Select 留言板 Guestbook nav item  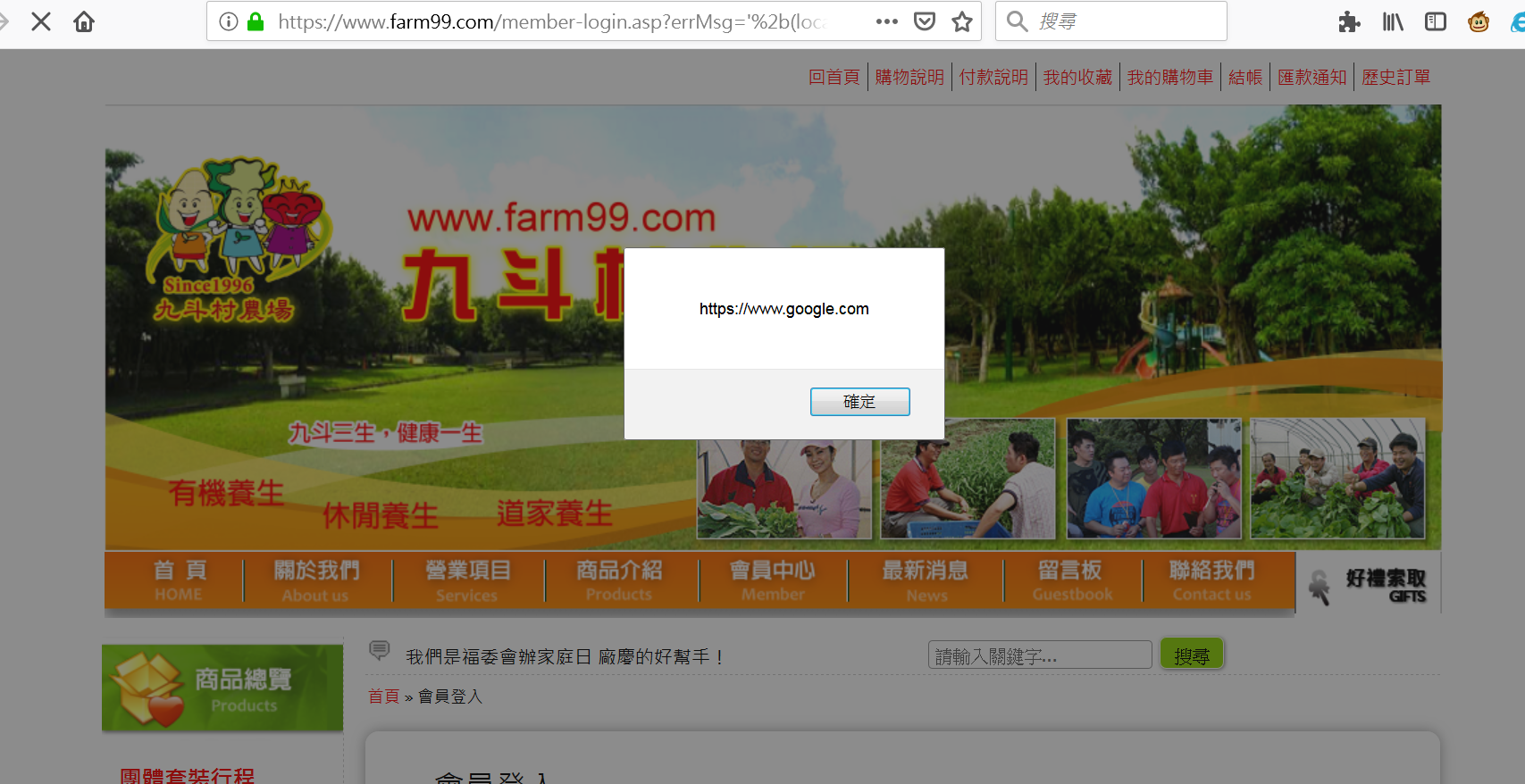(1071, 580)
